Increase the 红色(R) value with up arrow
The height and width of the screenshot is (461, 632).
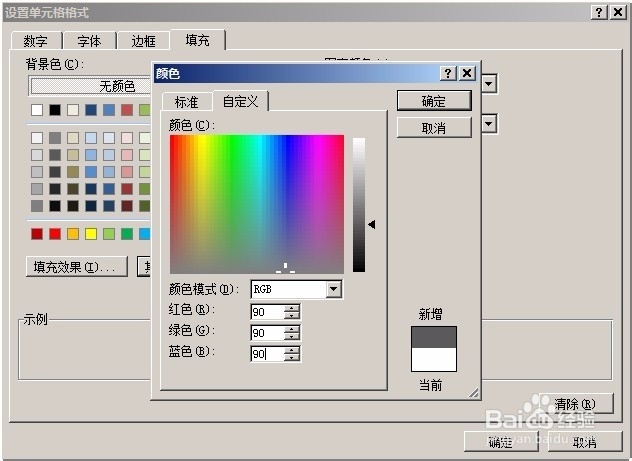coord(291,308)
